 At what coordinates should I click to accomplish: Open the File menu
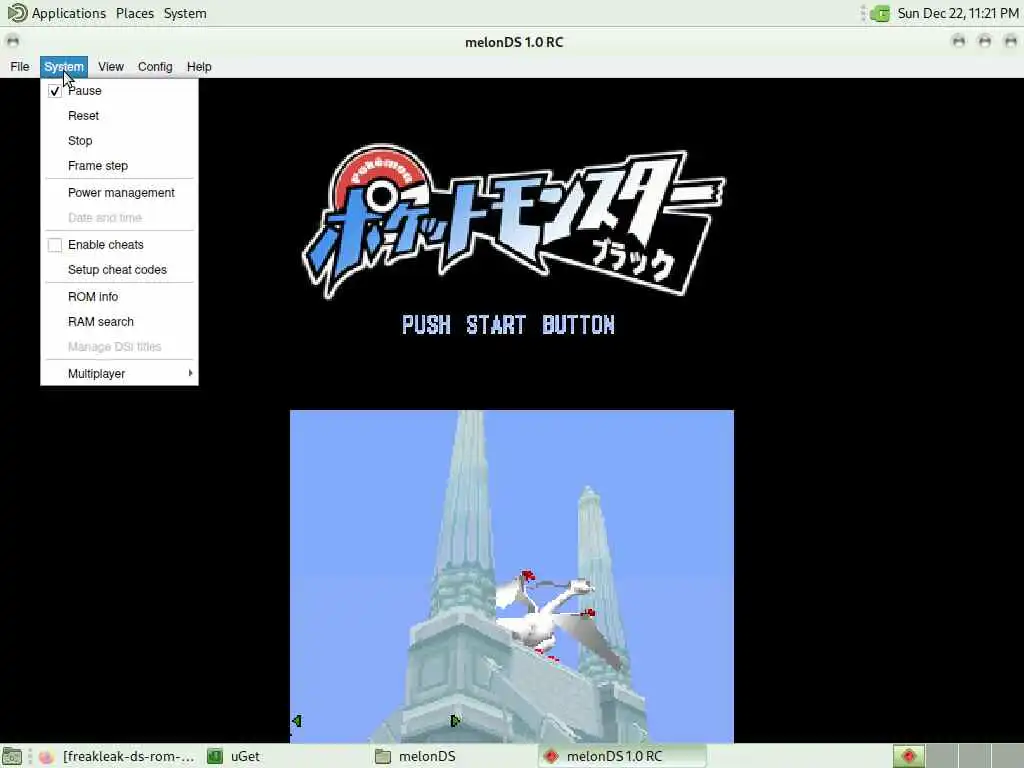click(20, 67)
